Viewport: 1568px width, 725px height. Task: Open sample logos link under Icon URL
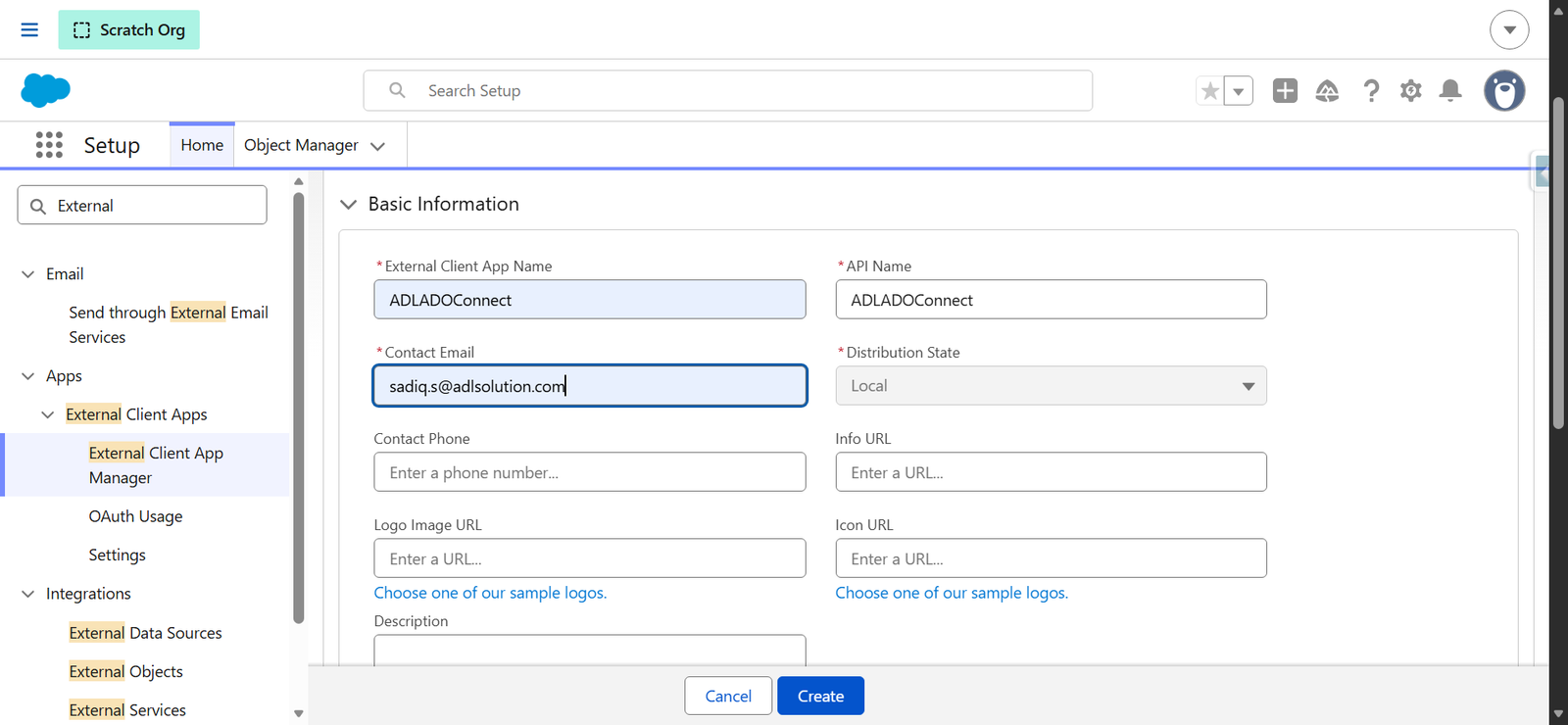pyautogui.click(x=952, y=593)
